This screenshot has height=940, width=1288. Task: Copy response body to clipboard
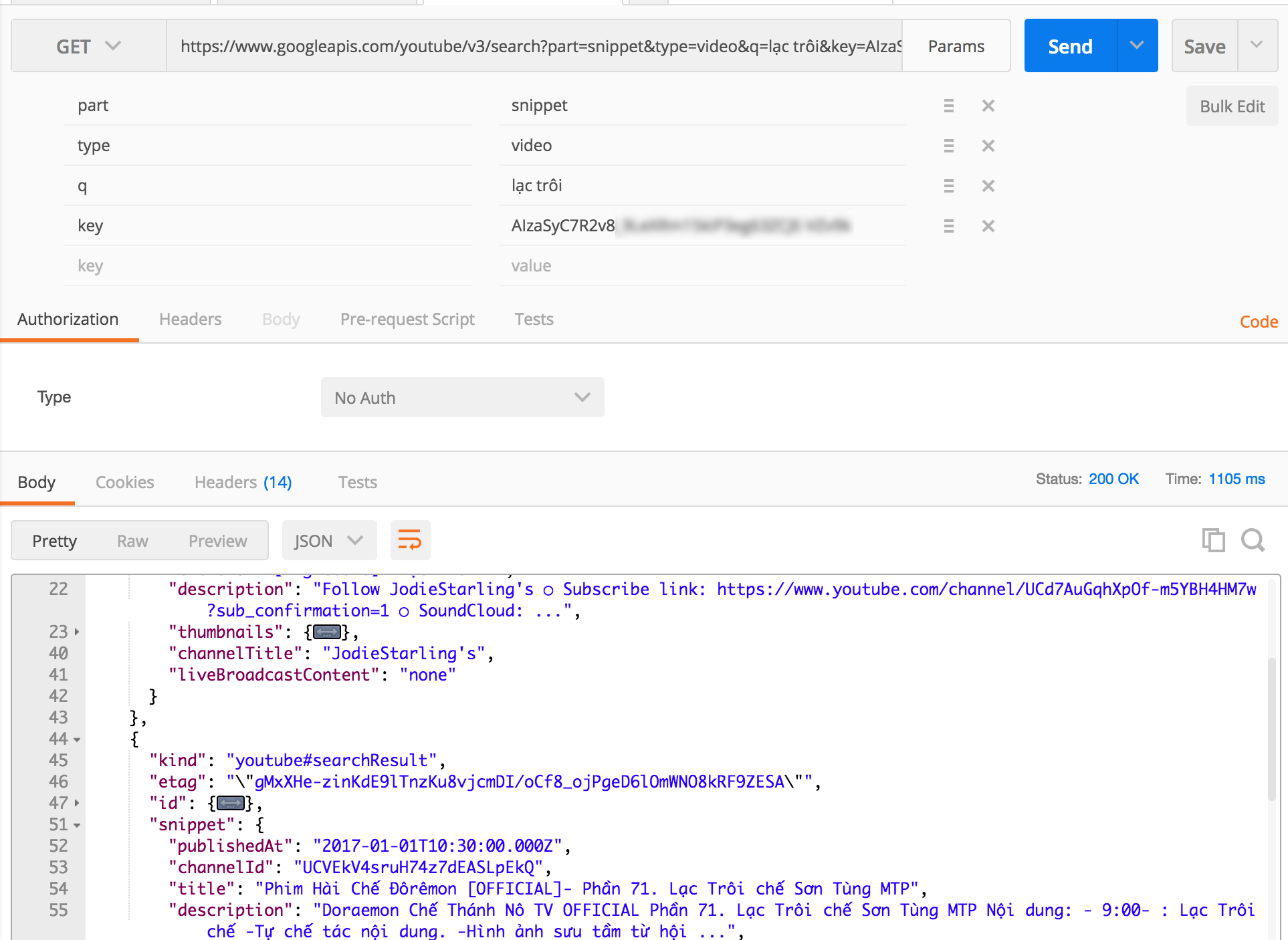tap(1212, 540)
